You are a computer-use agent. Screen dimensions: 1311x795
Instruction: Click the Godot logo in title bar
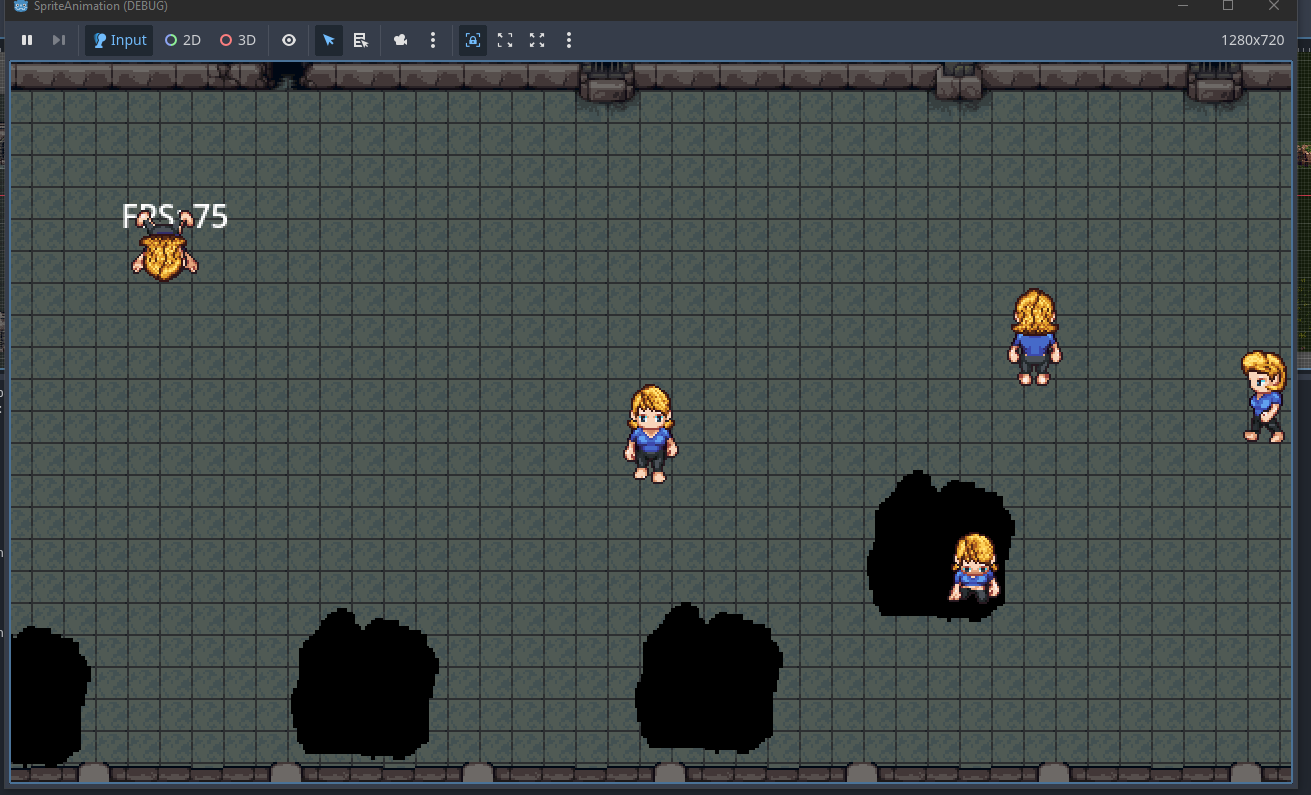click(21, 6)
